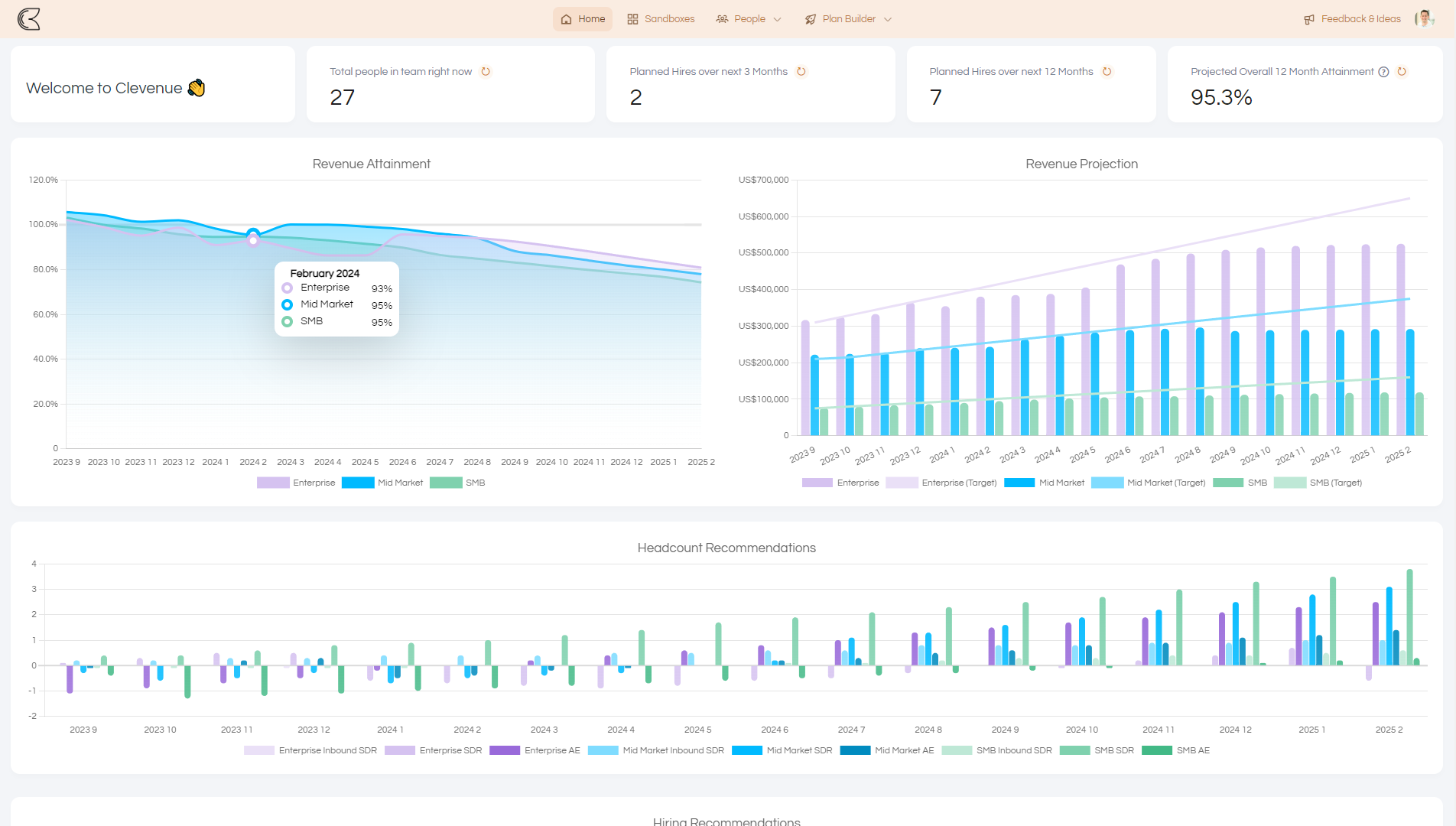This screenshot has width=1456, height=826.
Task: Refresh Planned Hires over next 3 Months
Action: tap(801, 72)
